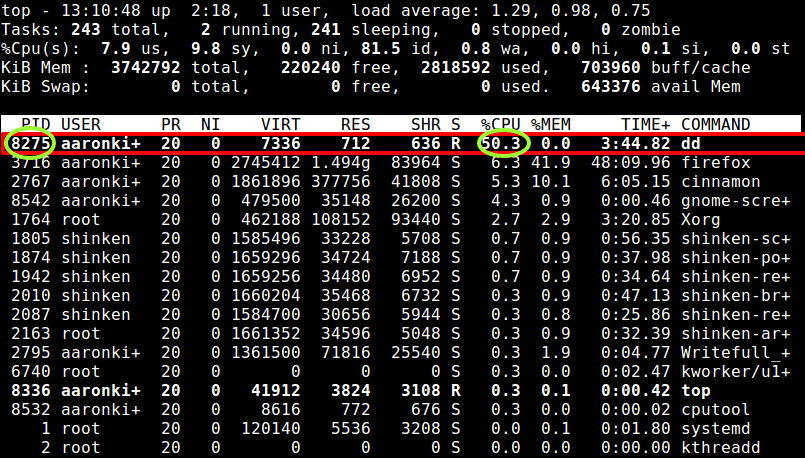Click the circled 50.3 CPU value
Image resolution: width=805 pixels, height=458 pixels.
(503, 144)
